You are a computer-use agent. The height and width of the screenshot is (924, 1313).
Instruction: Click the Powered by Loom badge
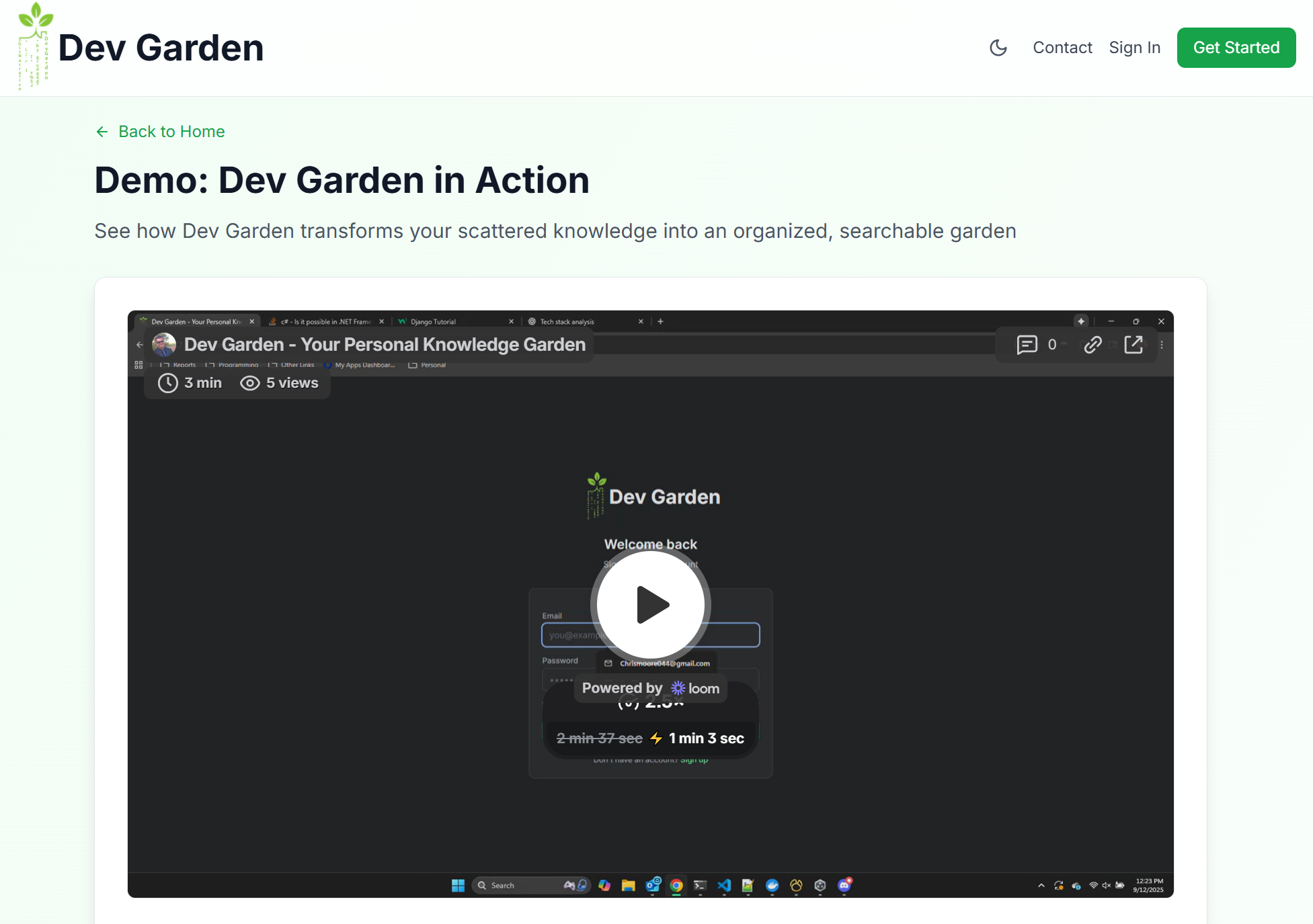[x=650, y=688]
